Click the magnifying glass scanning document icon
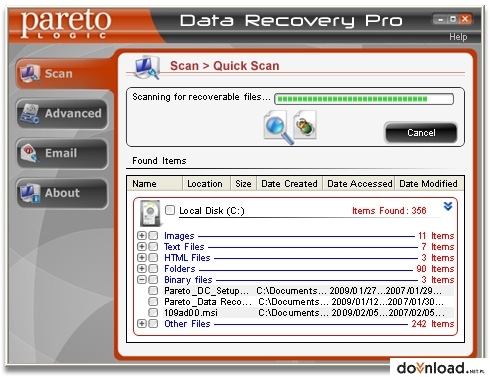The width and height of the screenshot is (490, 377). click(x=278, y=128)
